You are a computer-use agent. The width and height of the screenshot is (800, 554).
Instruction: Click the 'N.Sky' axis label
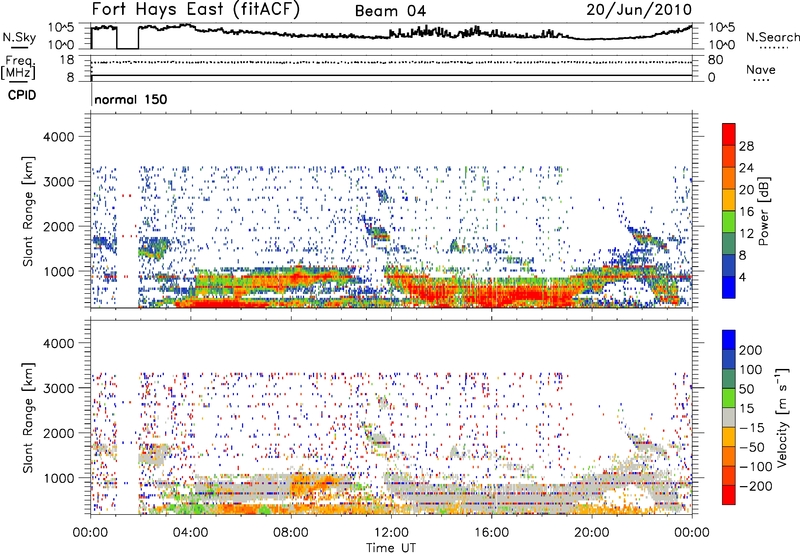[19, 37]
